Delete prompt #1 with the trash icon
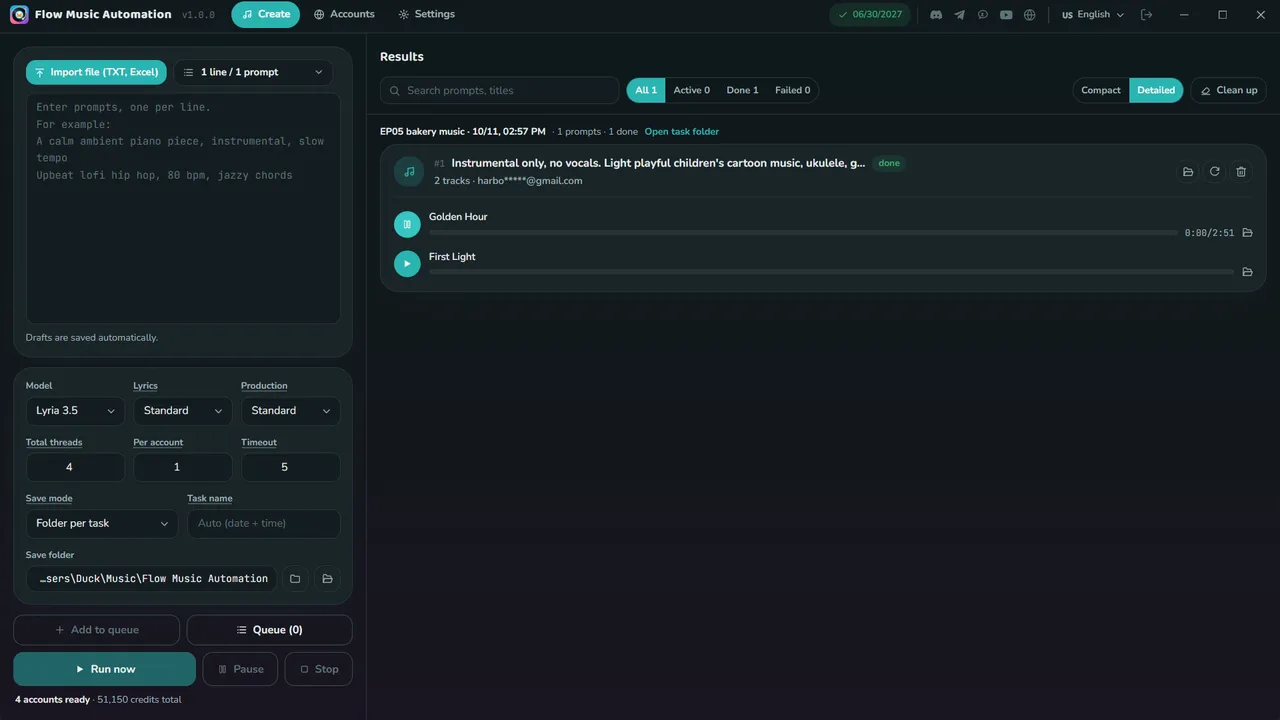 coord(1241,172)
